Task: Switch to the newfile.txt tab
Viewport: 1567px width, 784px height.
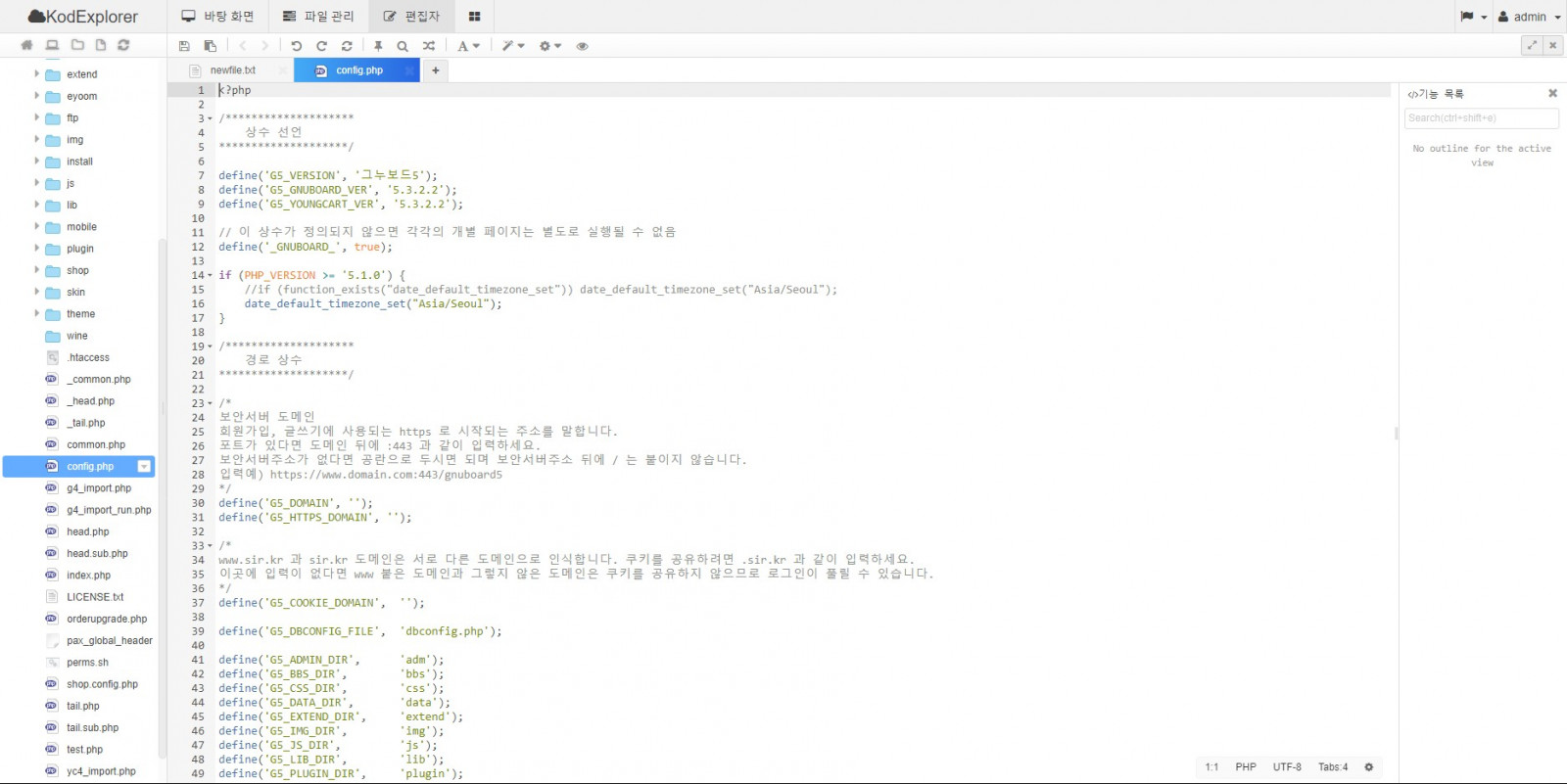Action: [x=233, y=70]
